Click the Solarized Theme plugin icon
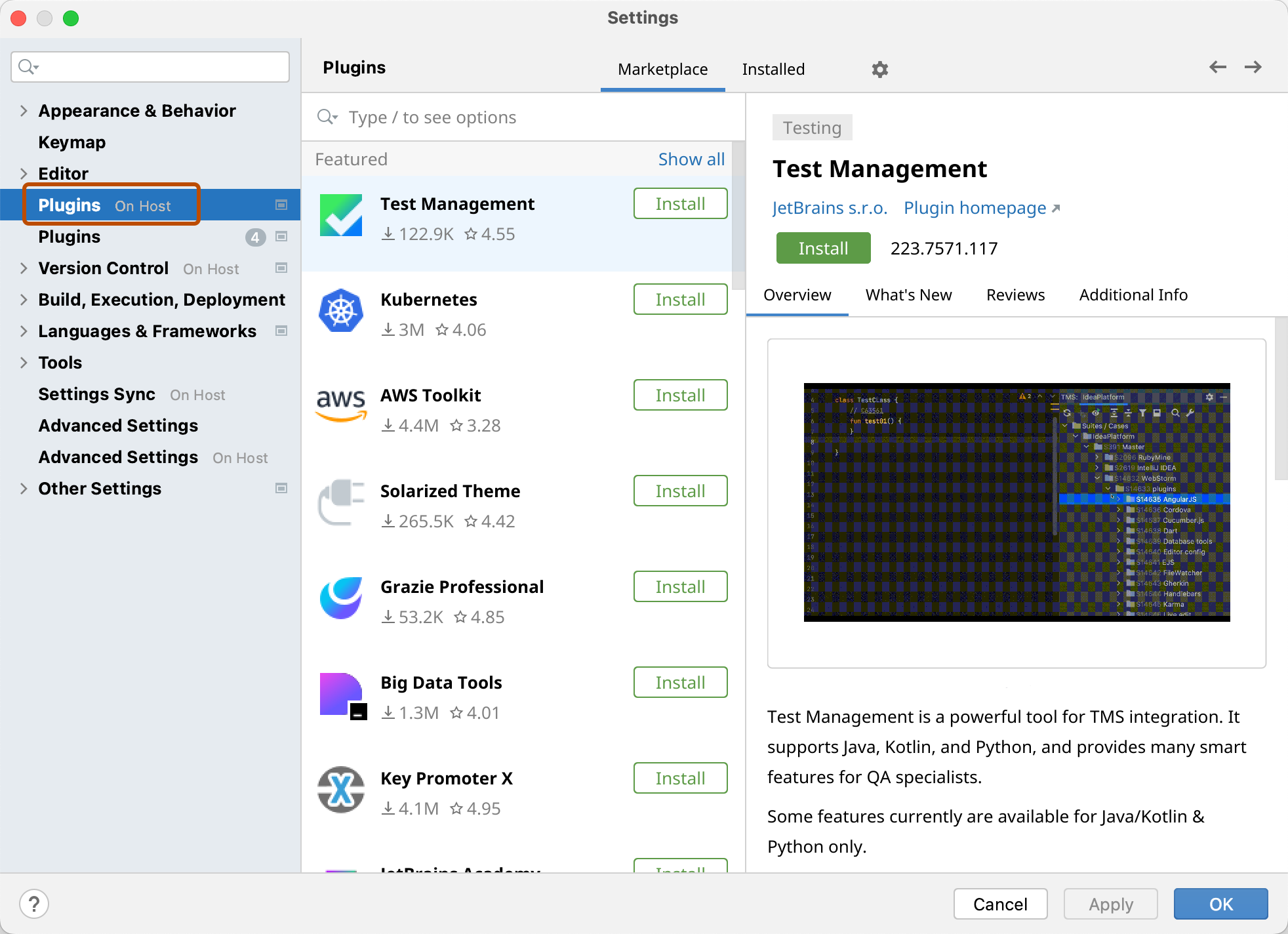 (x=341, y=504)
